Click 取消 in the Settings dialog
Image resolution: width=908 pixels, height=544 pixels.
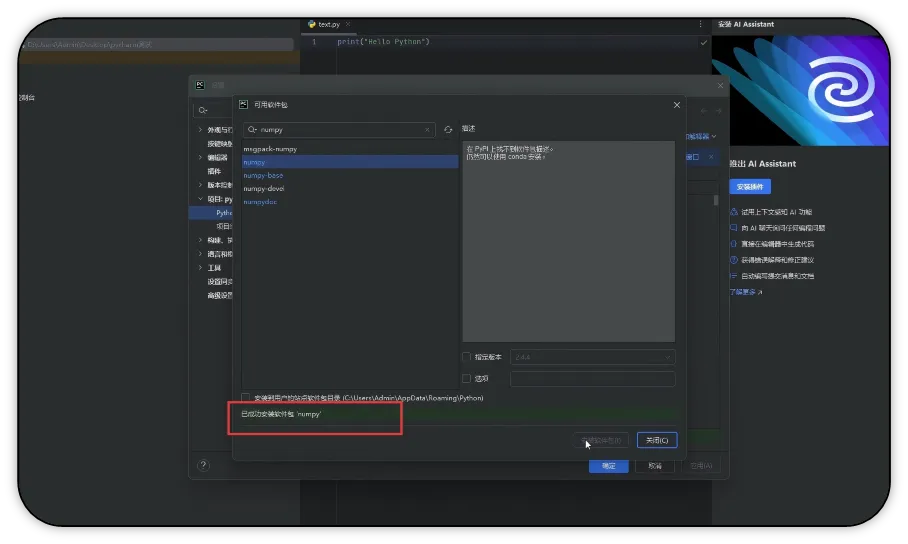[655, 466]
